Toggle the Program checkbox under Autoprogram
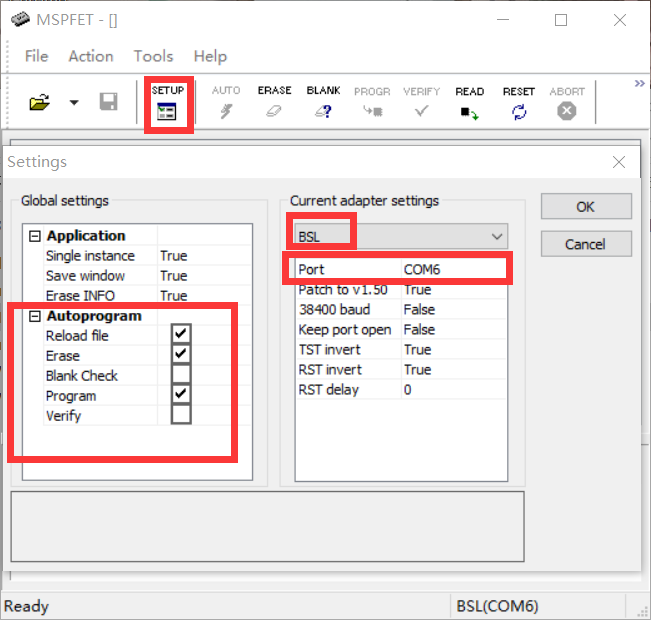The height and width of the screenshot is (620, 651). (x=181, y=394)
